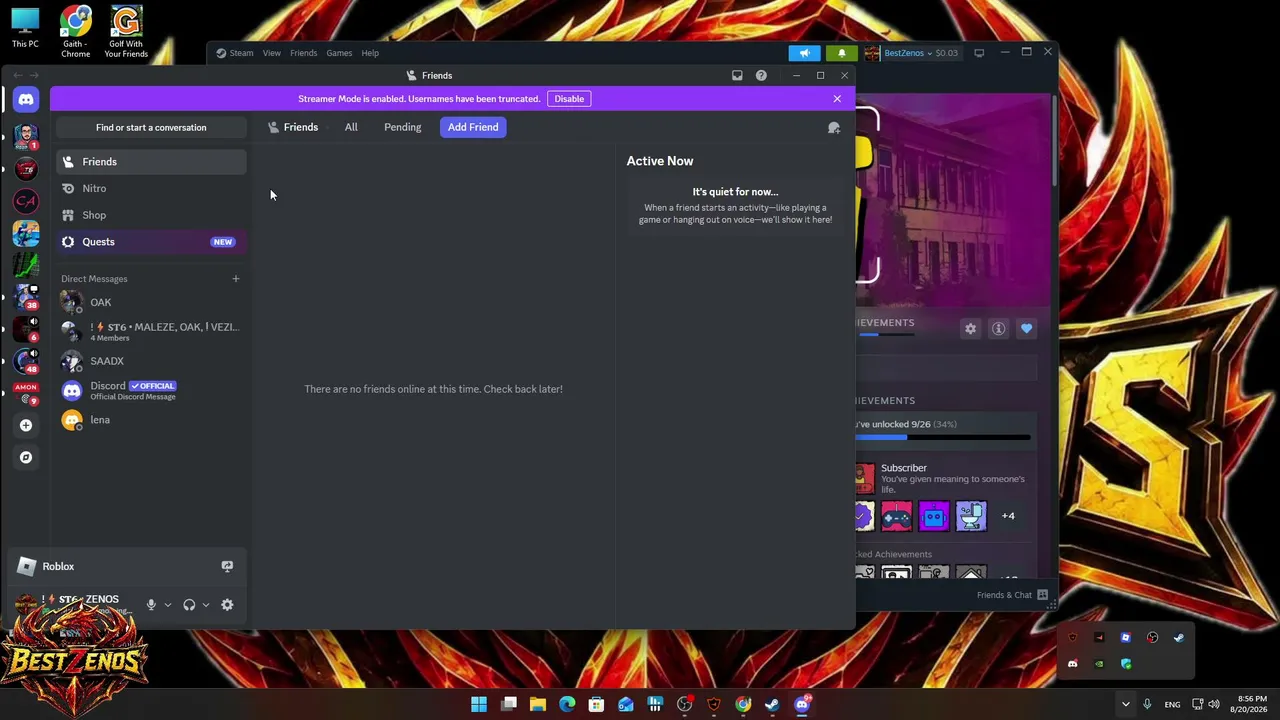Open direct message with lena
The image size is (1280, 720).
tap(151, 420)
